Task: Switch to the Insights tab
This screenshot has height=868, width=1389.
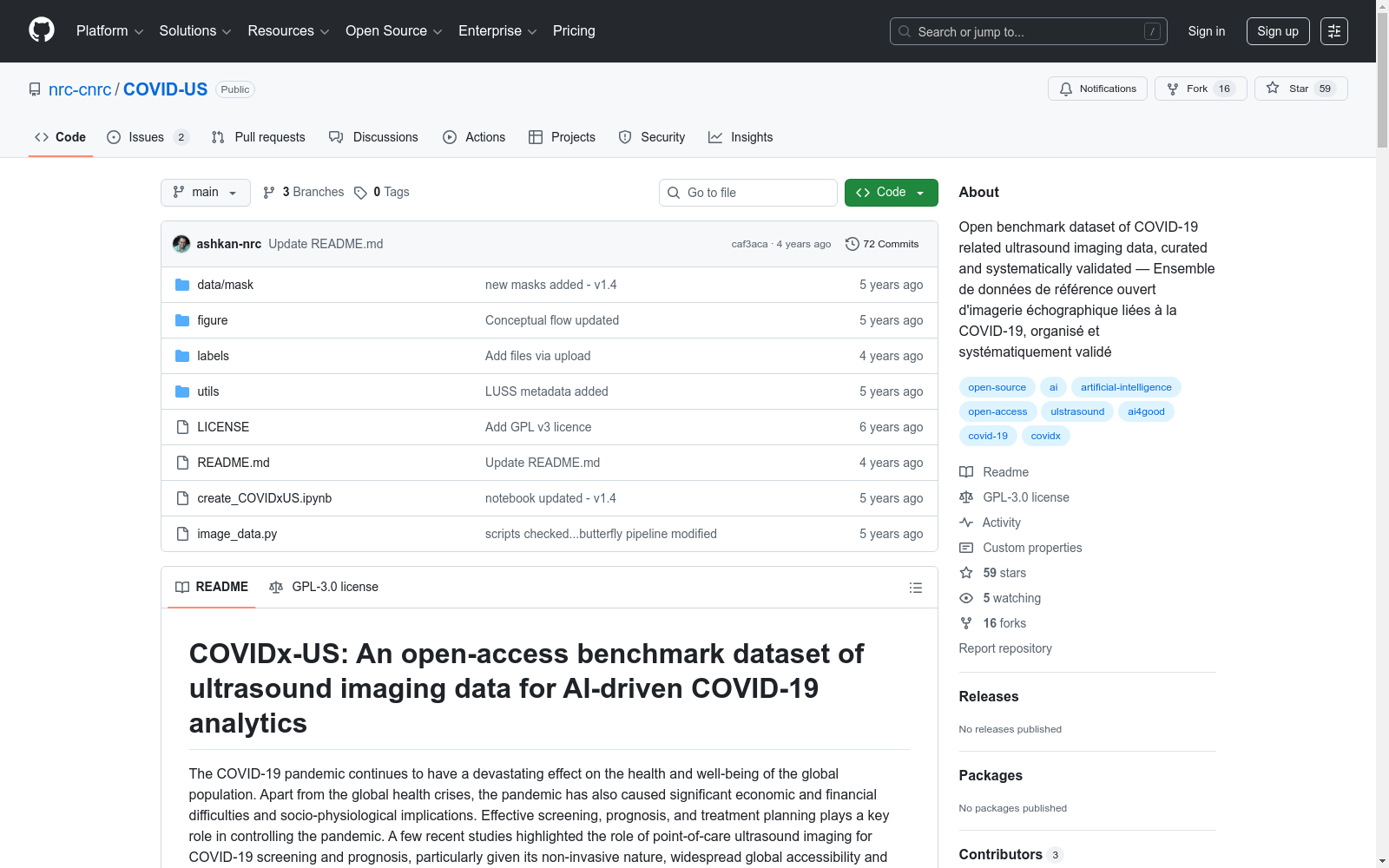Action: (x=741, y=137)
